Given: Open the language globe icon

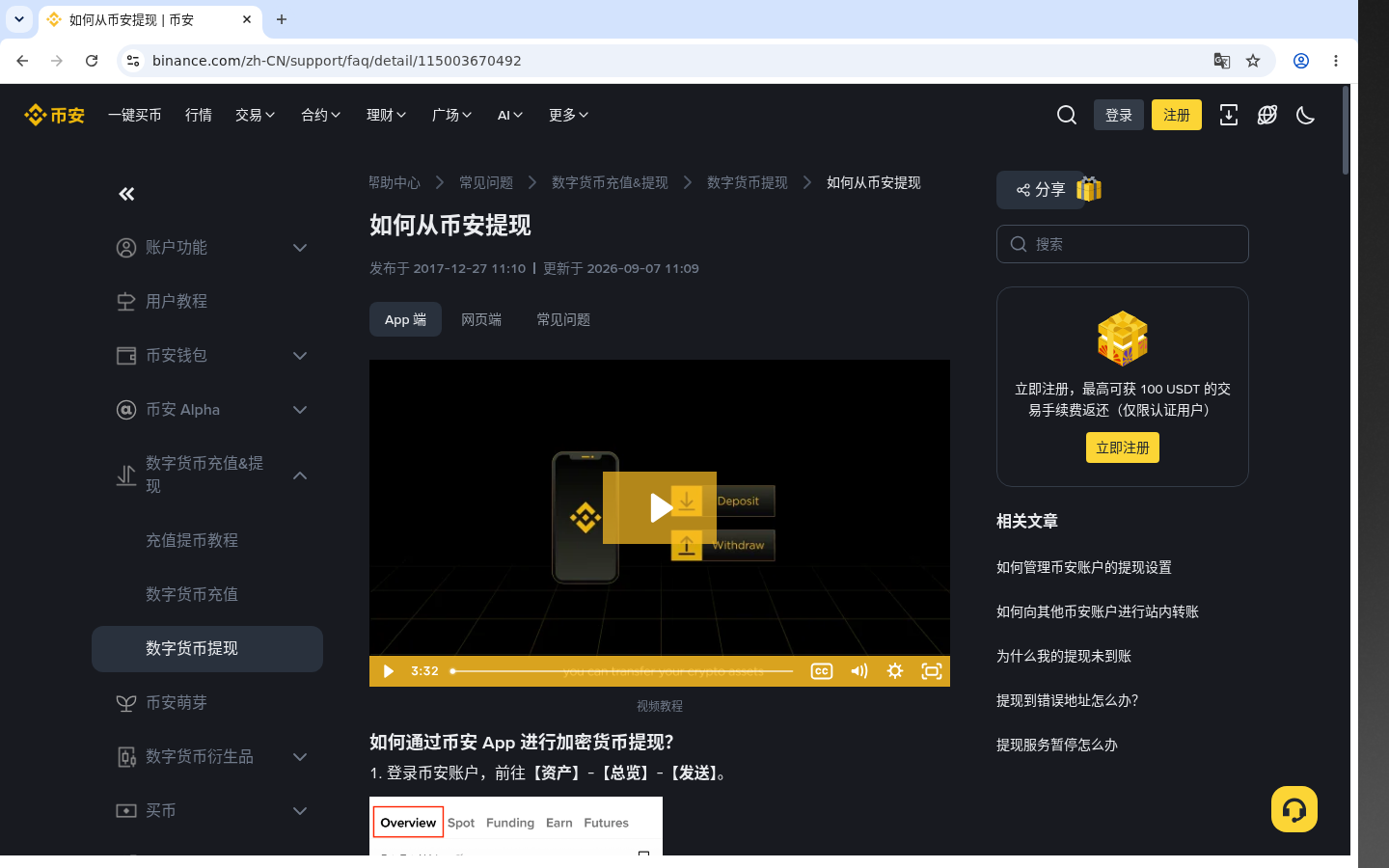Looking at the screenshot, I should [1267, 115].
